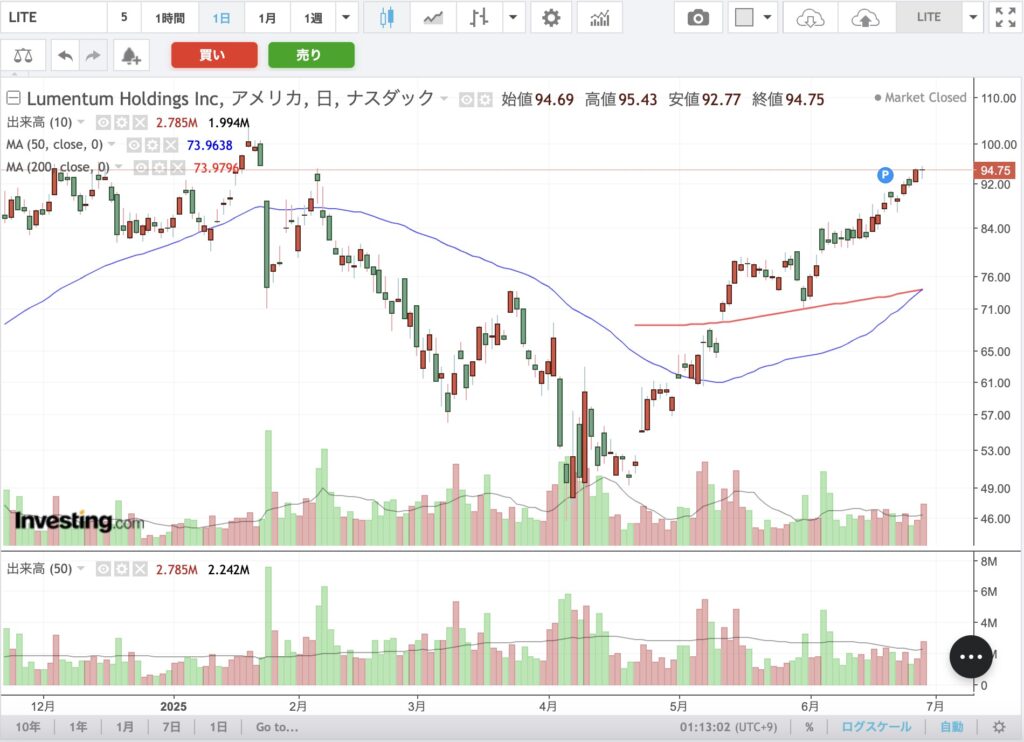
Task: Collapse the Lumentum Holdings legend box
Action: tap(13, 99)
